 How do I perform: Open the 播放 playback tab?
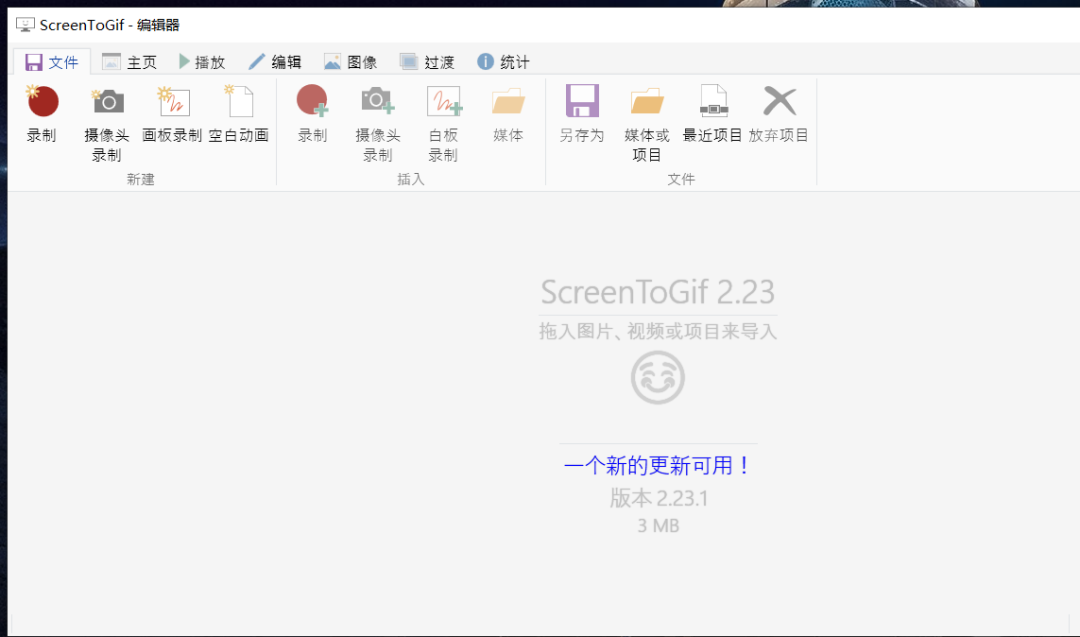click(x=202, y=61)
